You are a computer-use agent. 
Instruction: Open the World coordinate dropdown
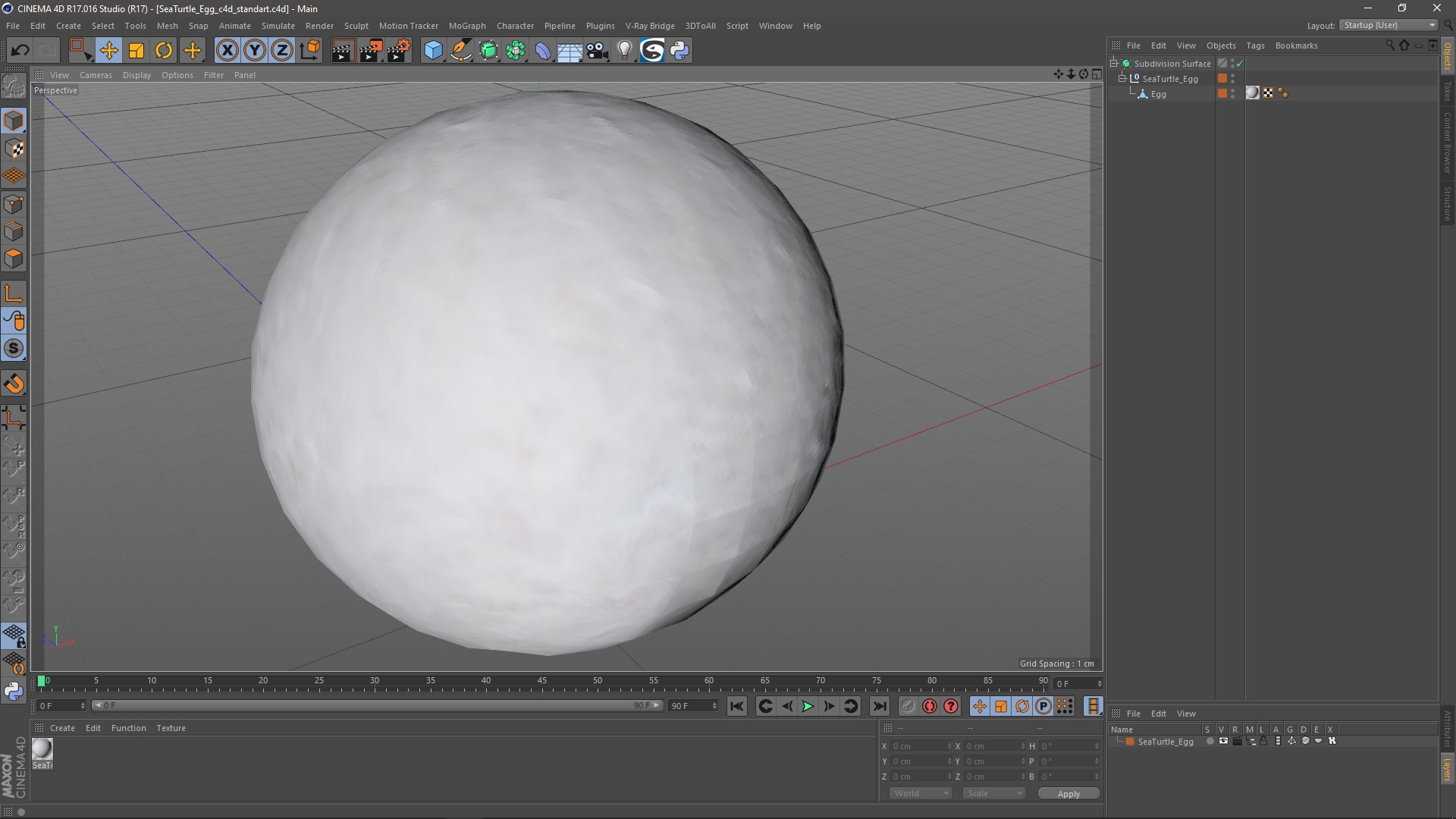tap(921, 793)
